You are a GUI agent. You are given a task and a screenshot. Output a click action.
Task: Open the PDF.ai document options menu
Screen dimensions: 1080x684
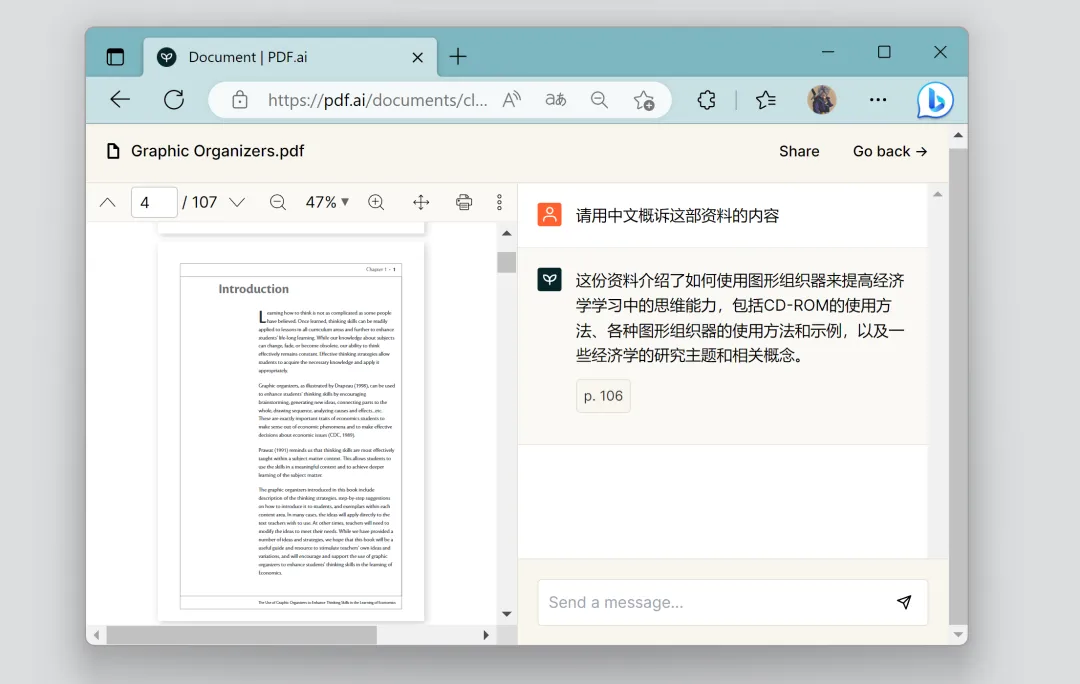coord(499,201)
